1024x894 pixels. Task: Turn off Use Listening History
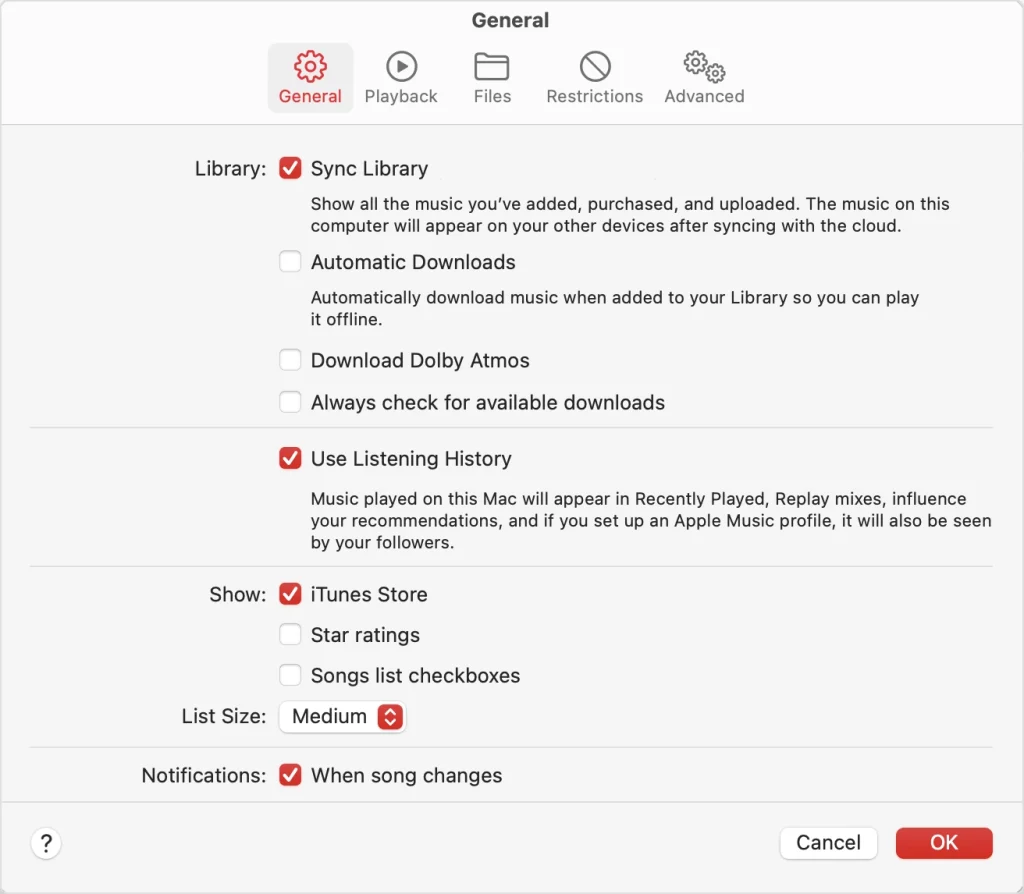click(x=290, y=458)
